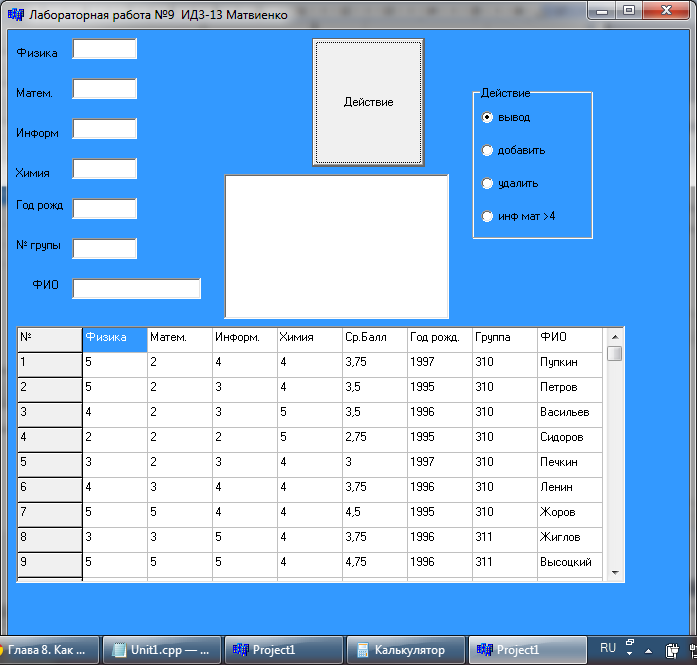
Task: Click the Калькулятор taskbar calculator icon
Action: click(363, 650)
